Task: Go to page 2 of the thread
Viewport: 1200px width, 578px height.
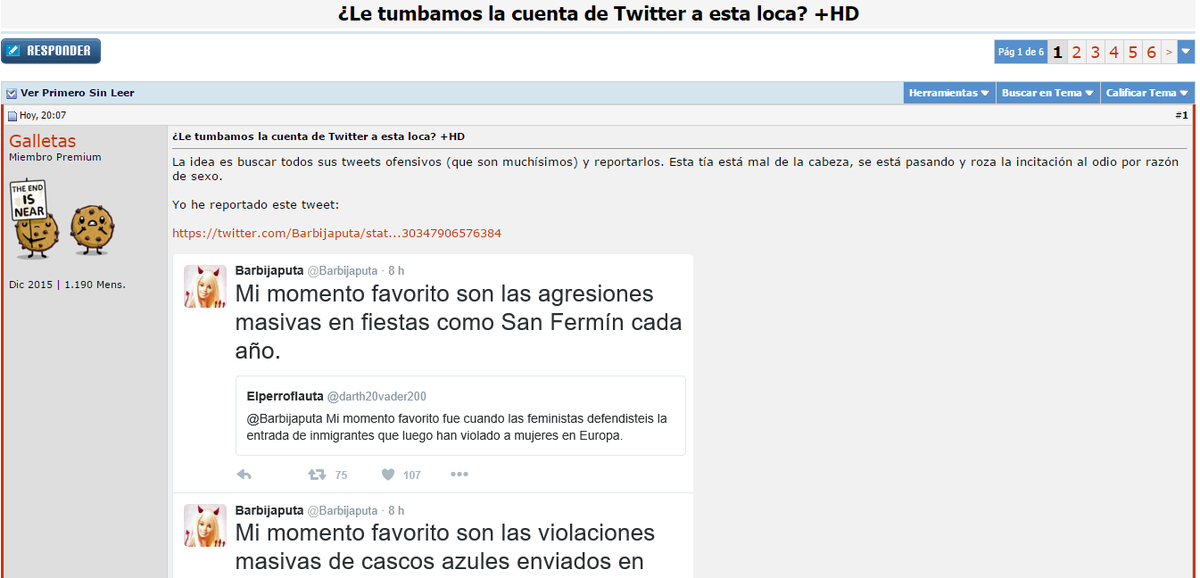Action: 1075,51
